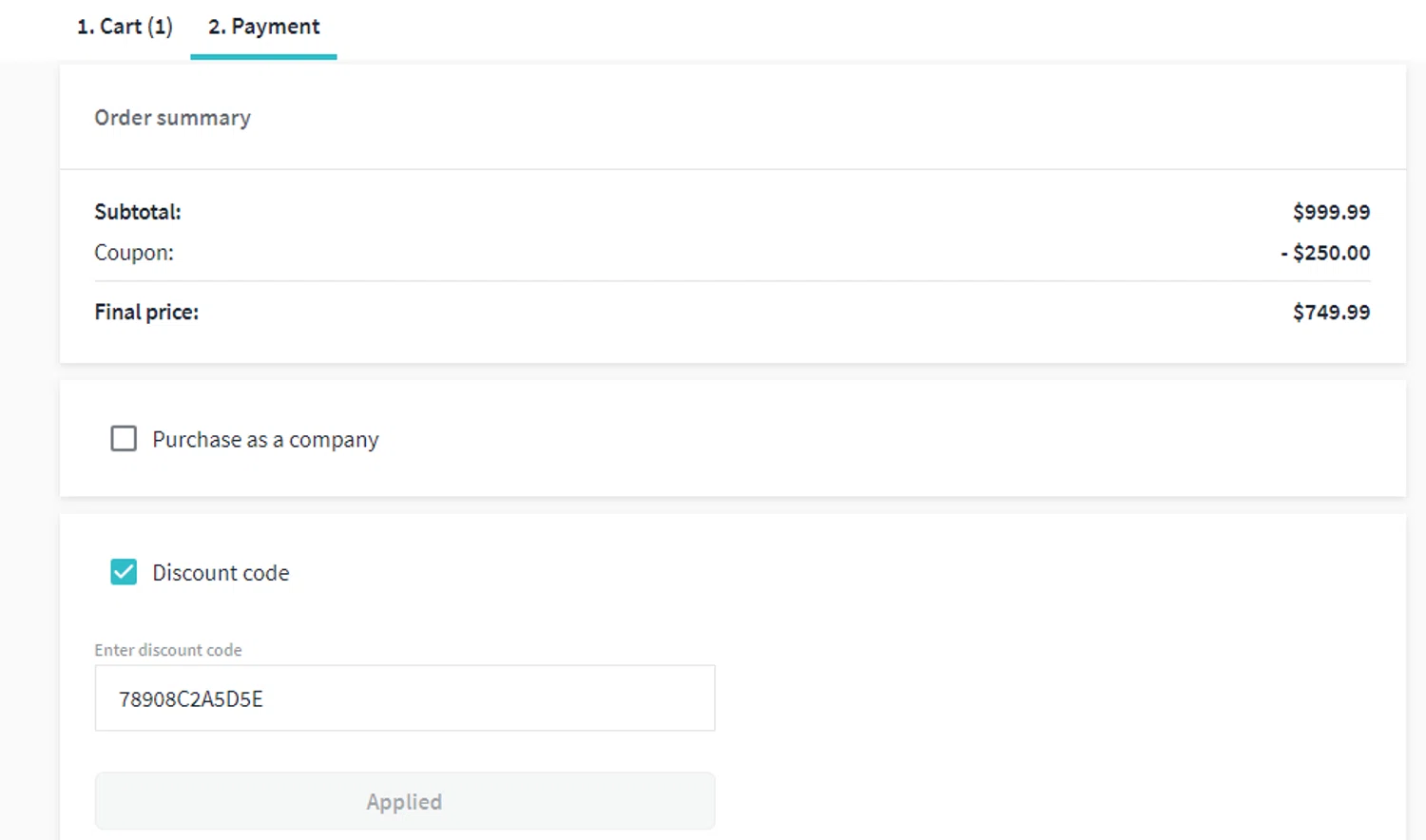Uncheck the Discount code checkbox
This screenshot has width=1426, height=840.
(x=124, y=572)
